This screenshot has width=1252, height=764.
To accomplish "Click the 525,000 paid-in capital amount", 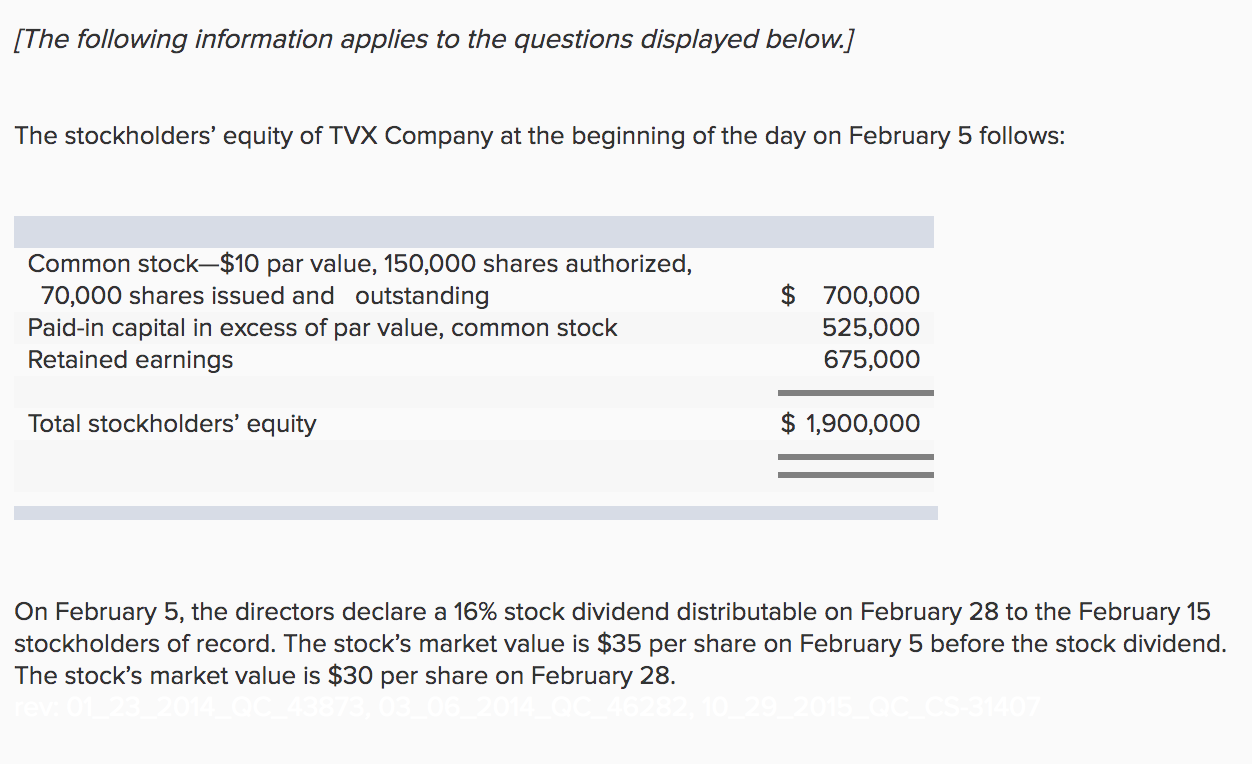I will [871, 328].
